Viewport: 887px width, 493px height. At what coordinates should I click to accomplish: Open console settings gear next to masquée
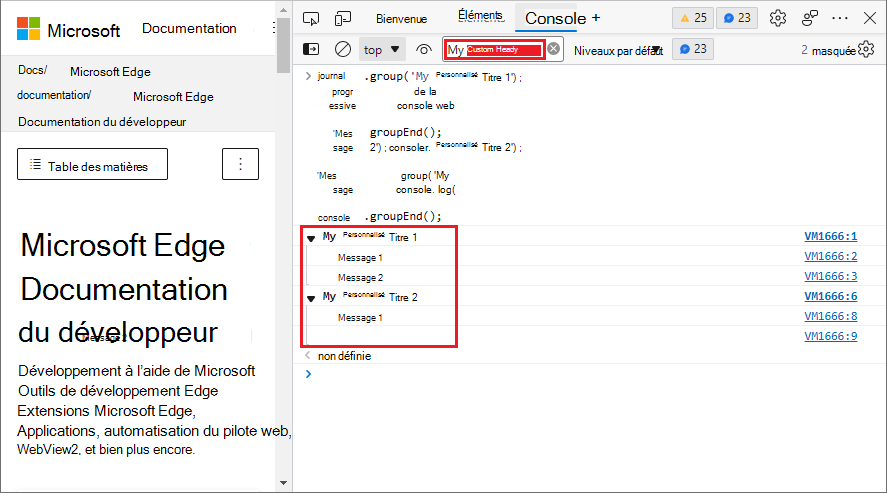click(866, 49)
